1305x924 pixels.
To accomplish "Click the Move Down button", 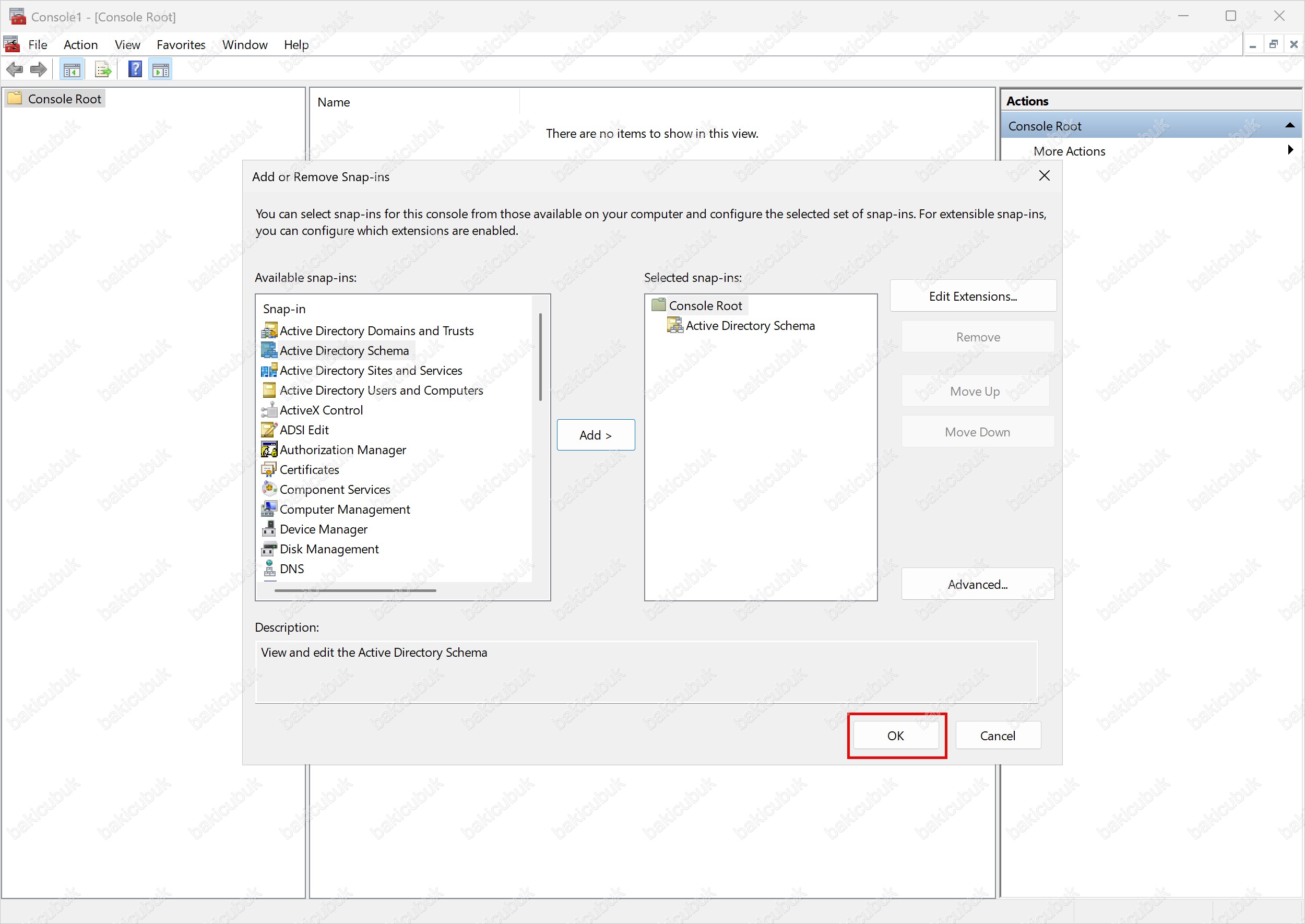I will 977,432.
